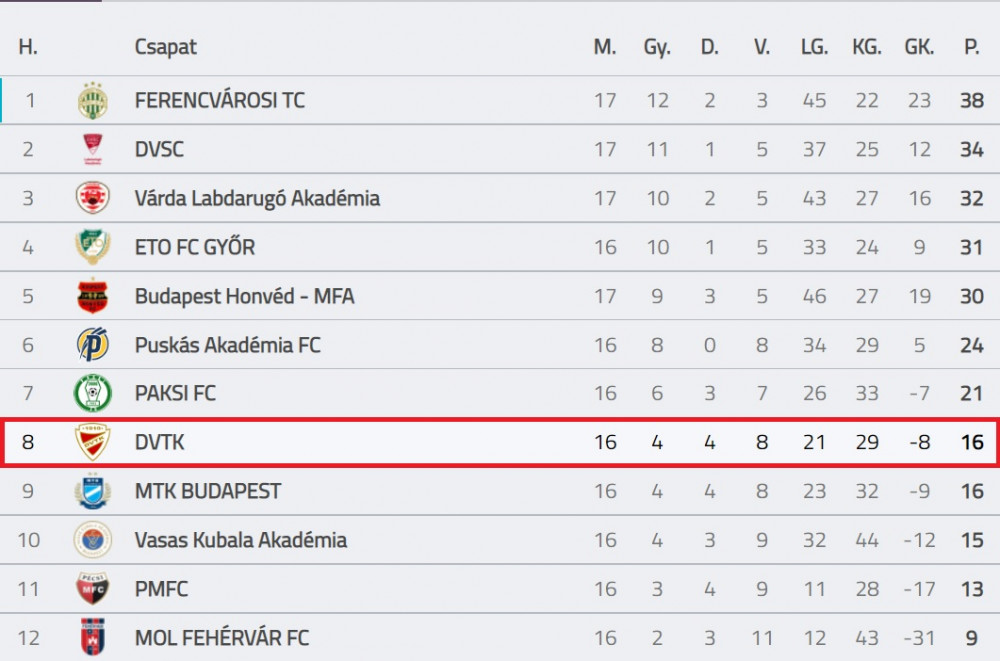Open the MTK BUDAPEST team link
The width and height of the screenshot is (1000, 661).
207,491
